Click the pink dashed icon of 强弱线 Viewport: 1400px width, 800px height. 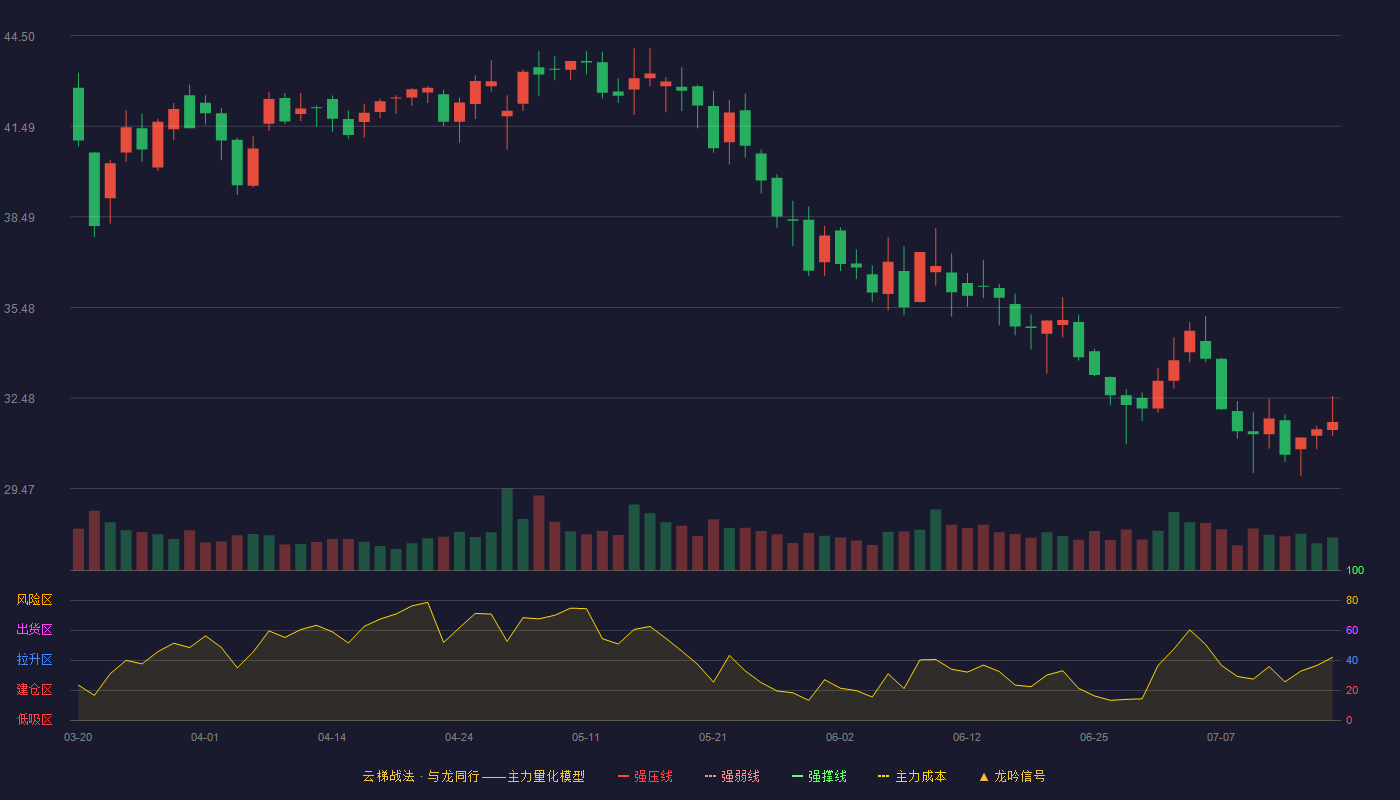point(711,776)
